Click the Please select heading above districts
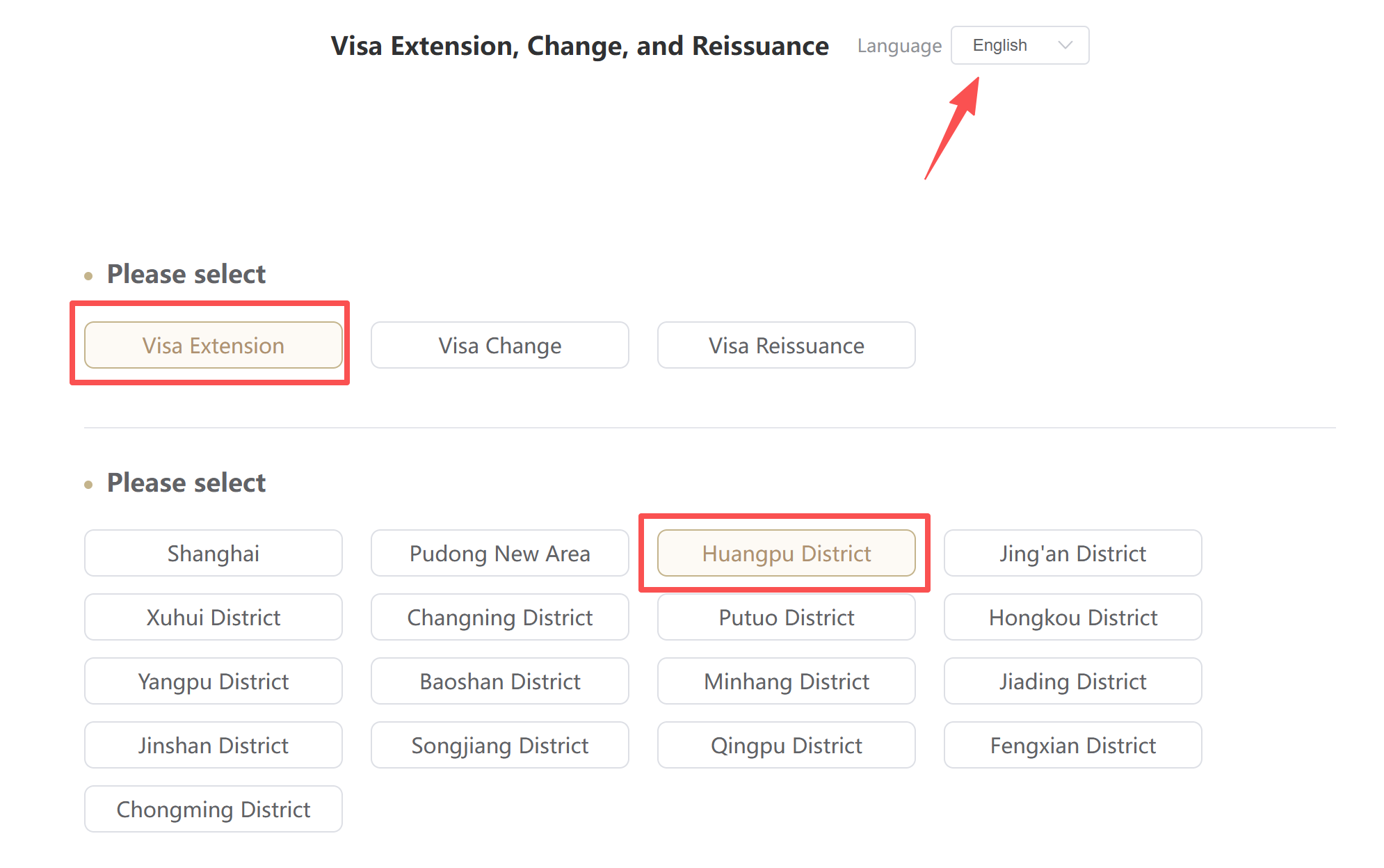Screen dimensions: 1384x868 pos(186,483)
